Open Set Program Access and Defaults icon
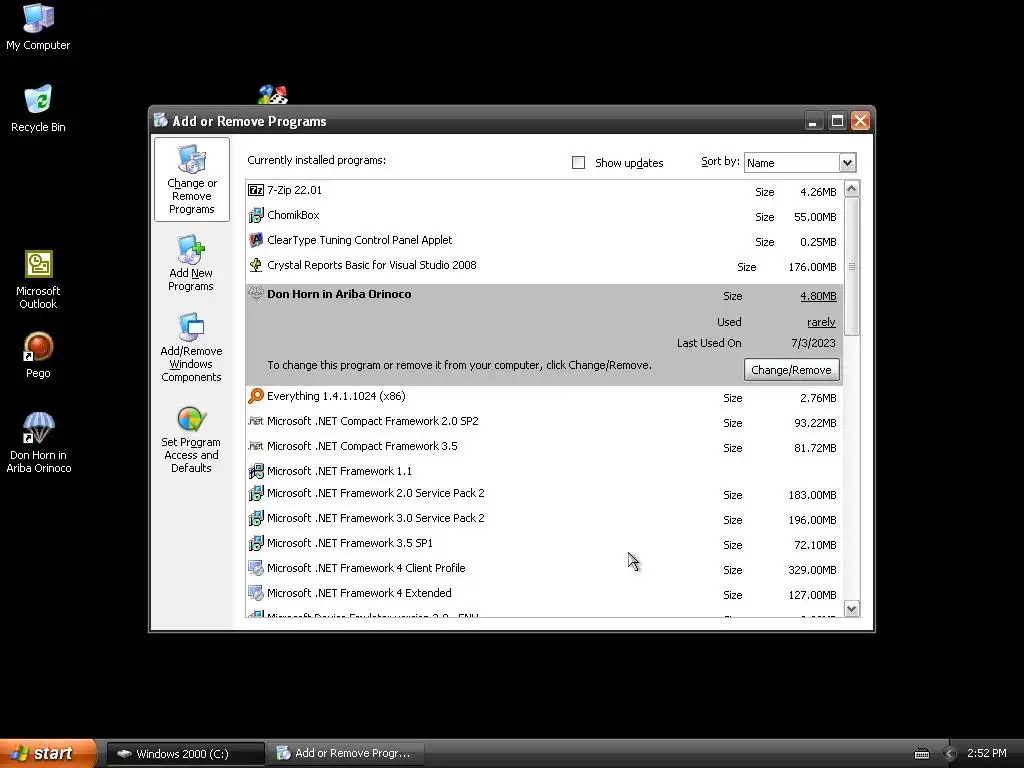This screenshot has width=1024, height=768. click(x=191, y=440)
